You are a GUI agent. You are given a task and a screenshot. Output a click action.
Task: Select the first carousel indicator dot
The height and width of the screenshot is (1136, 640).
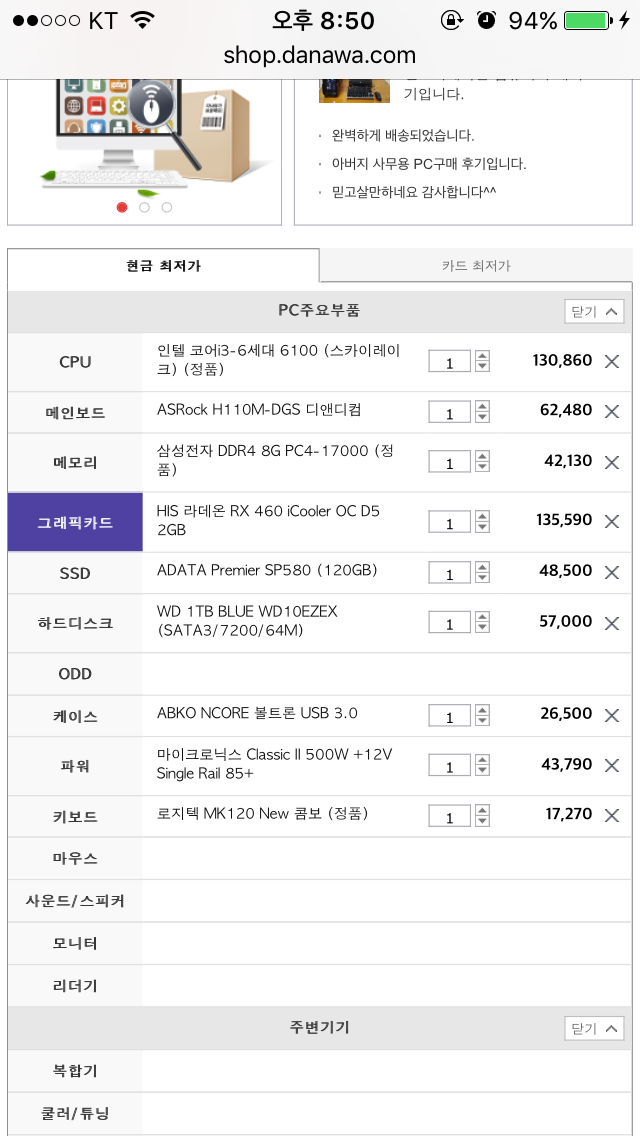pyautogui.click(x=122, y=207)
